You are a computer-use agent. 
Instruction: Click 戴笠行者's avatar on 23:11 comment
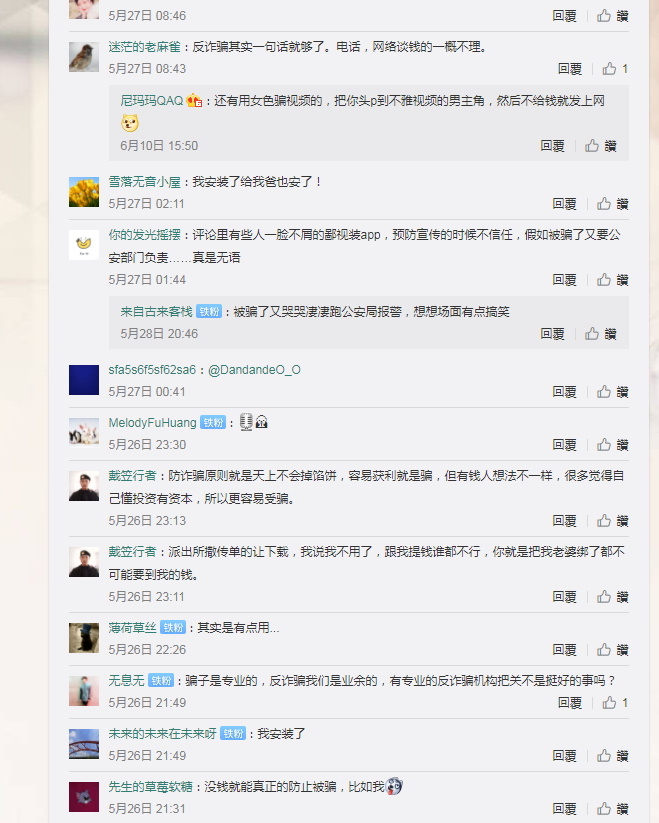point(84,562)
